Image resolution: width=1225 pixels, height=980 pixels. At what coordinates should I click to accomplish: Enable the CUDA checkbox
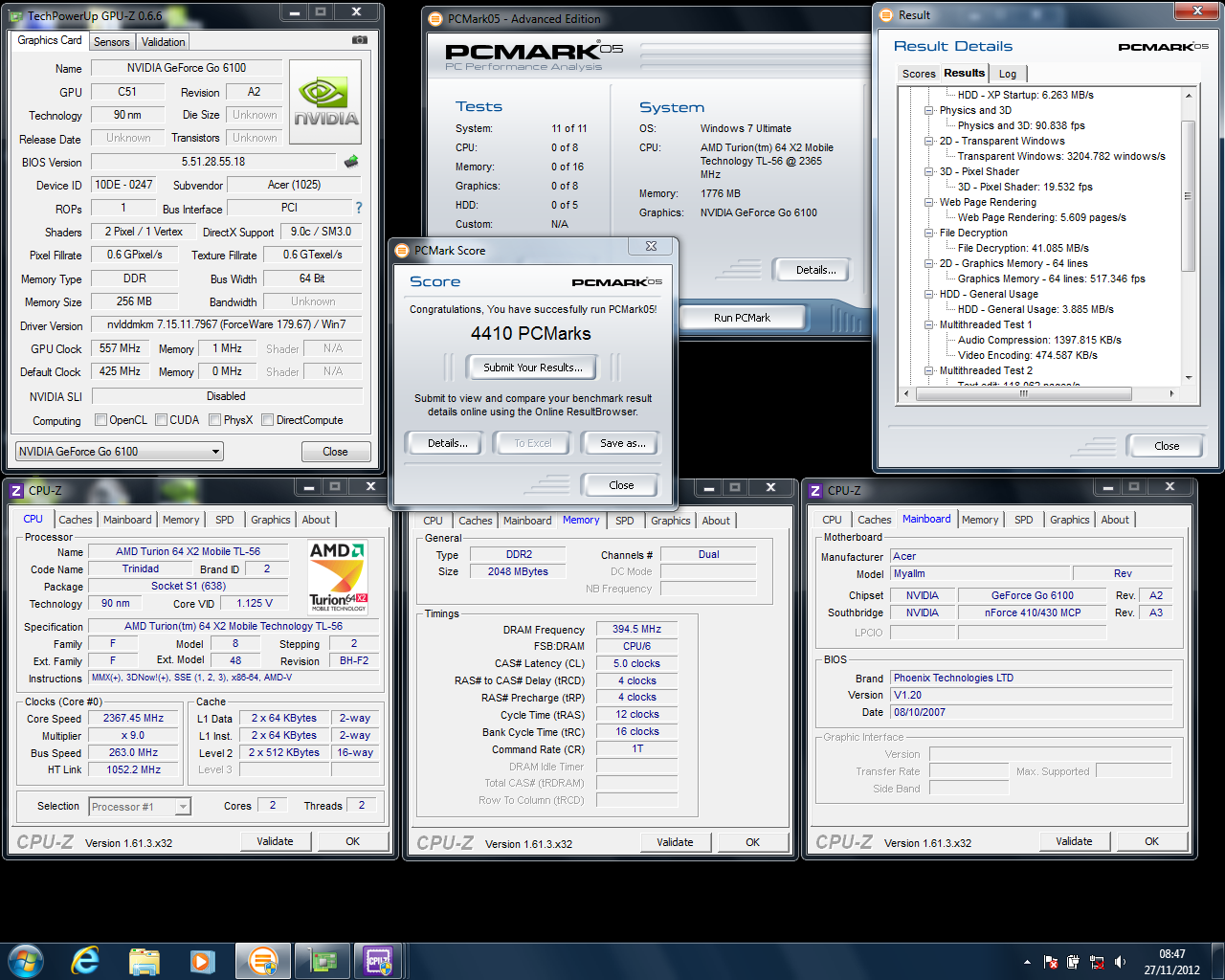[x=161, y=419]
